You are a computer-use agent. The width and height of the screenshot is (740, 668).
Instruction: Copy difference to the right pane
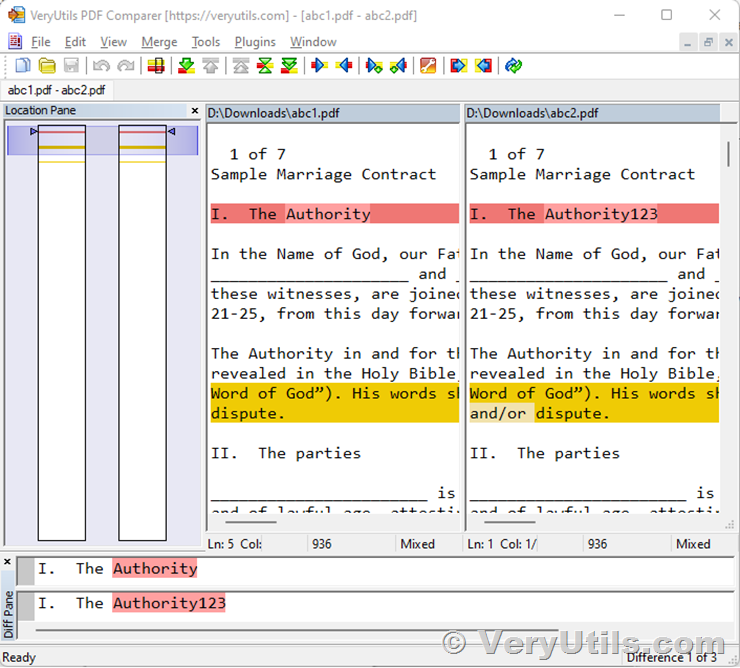tap(320, 65)
